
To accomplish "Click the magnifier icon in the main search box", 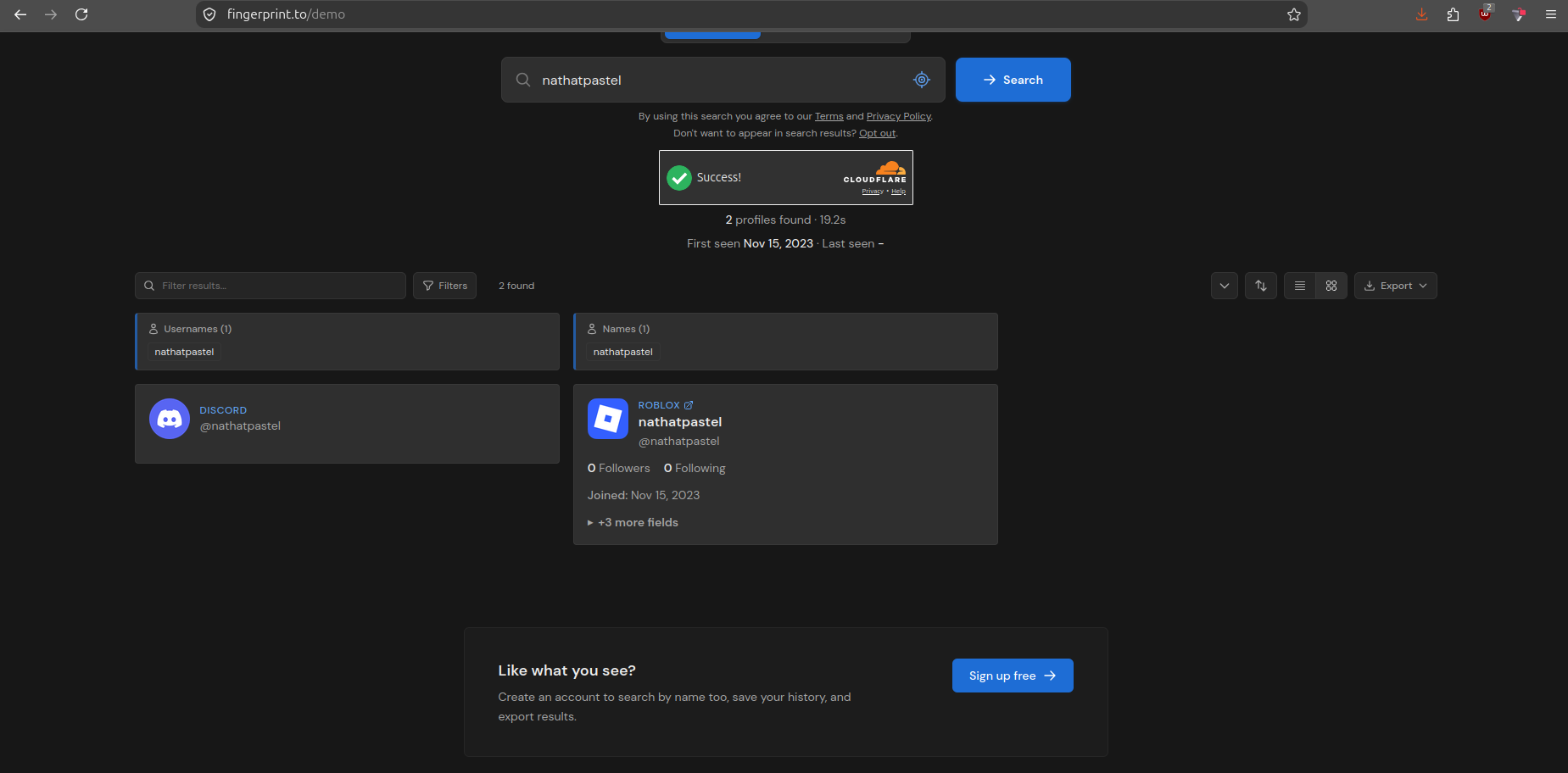I will [x=523, y=80].
